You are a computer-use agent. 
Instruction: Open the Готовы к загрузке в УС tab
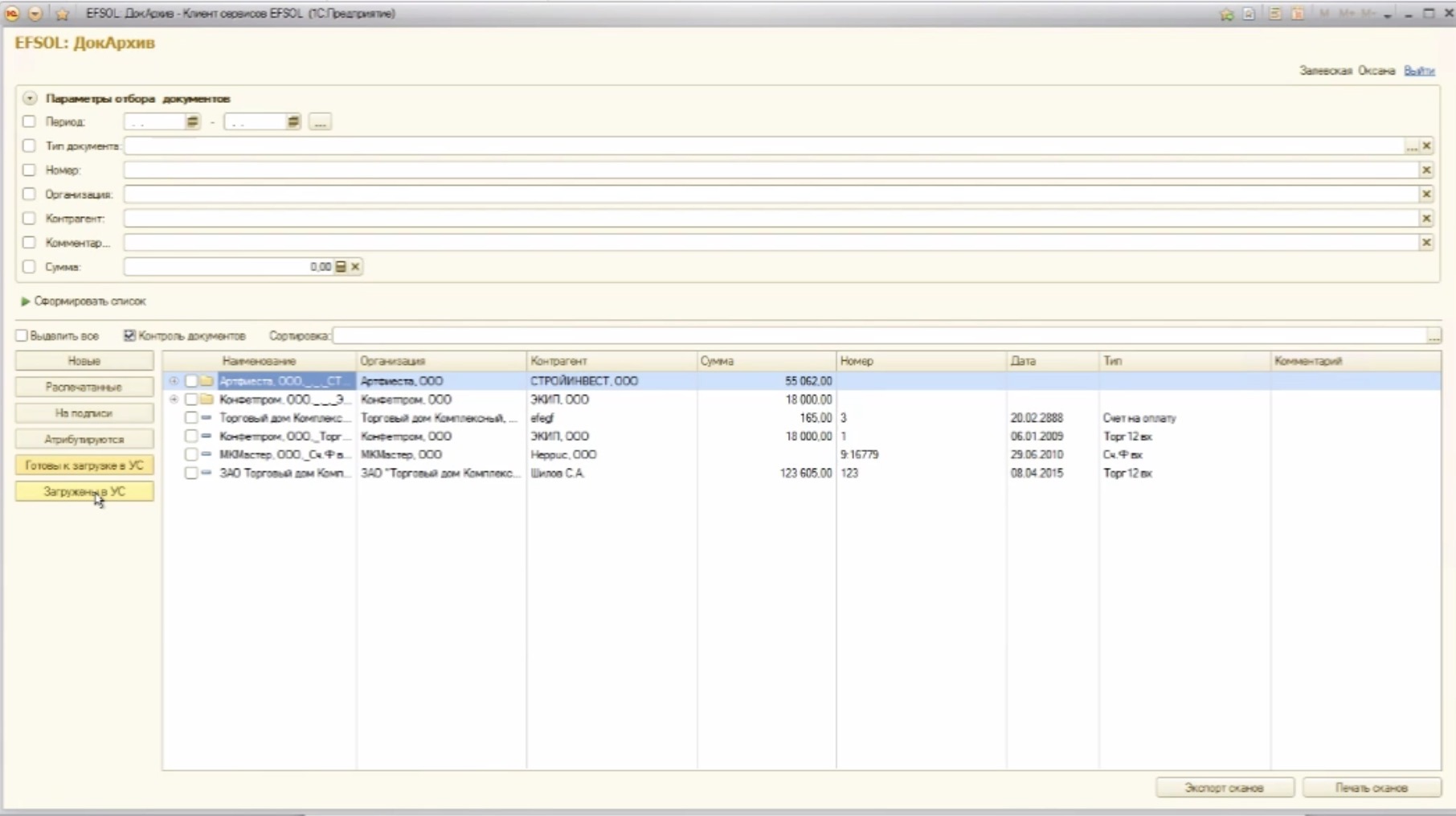pos(84,465)
